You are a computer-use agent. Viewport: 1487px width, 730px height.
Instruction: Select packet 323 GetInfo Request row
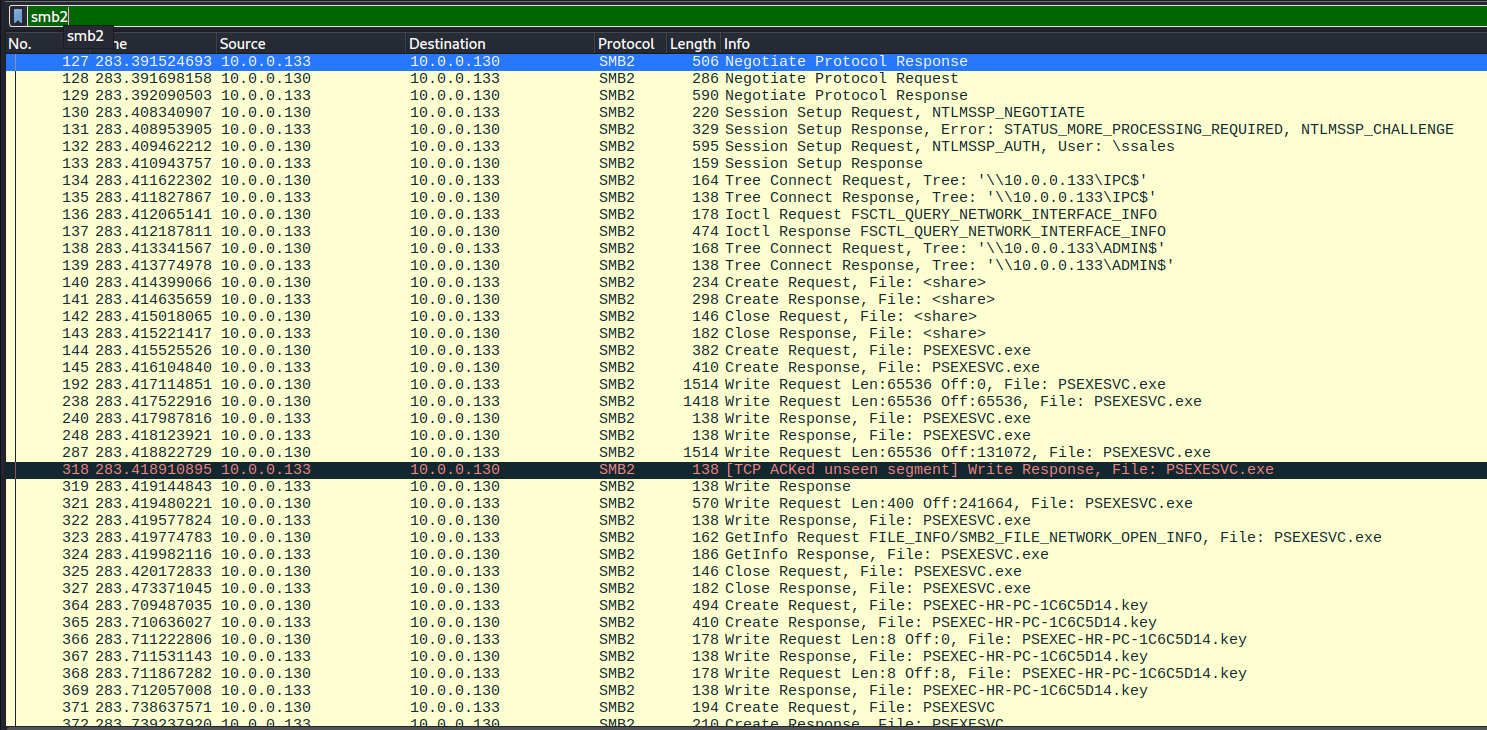click(x=745, y=537)
